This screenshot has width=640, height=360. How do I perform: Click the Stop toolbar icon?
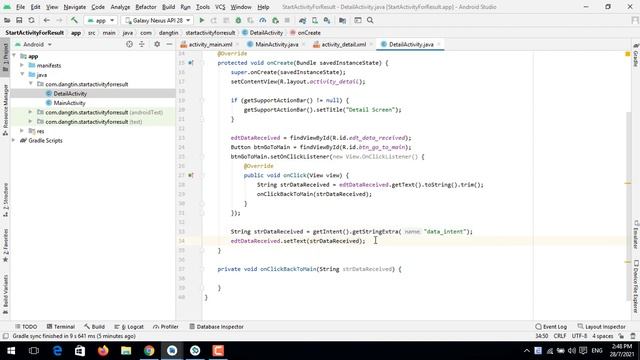[287, 20]
